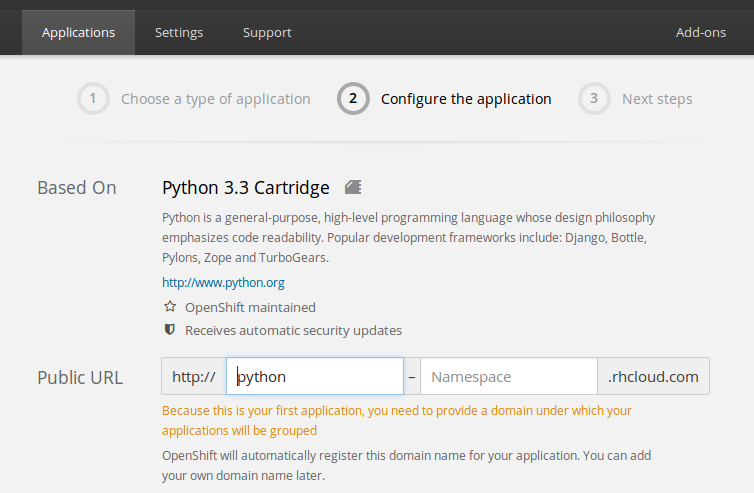Click the Configure the application step title
Image resolution: width=754 pixels, height=493 pixels.
(x=466, y=99)
